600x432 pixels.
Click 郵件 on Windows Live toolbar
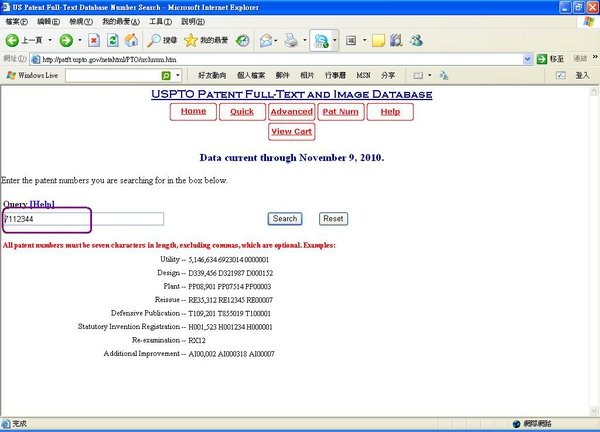(282, 75)
